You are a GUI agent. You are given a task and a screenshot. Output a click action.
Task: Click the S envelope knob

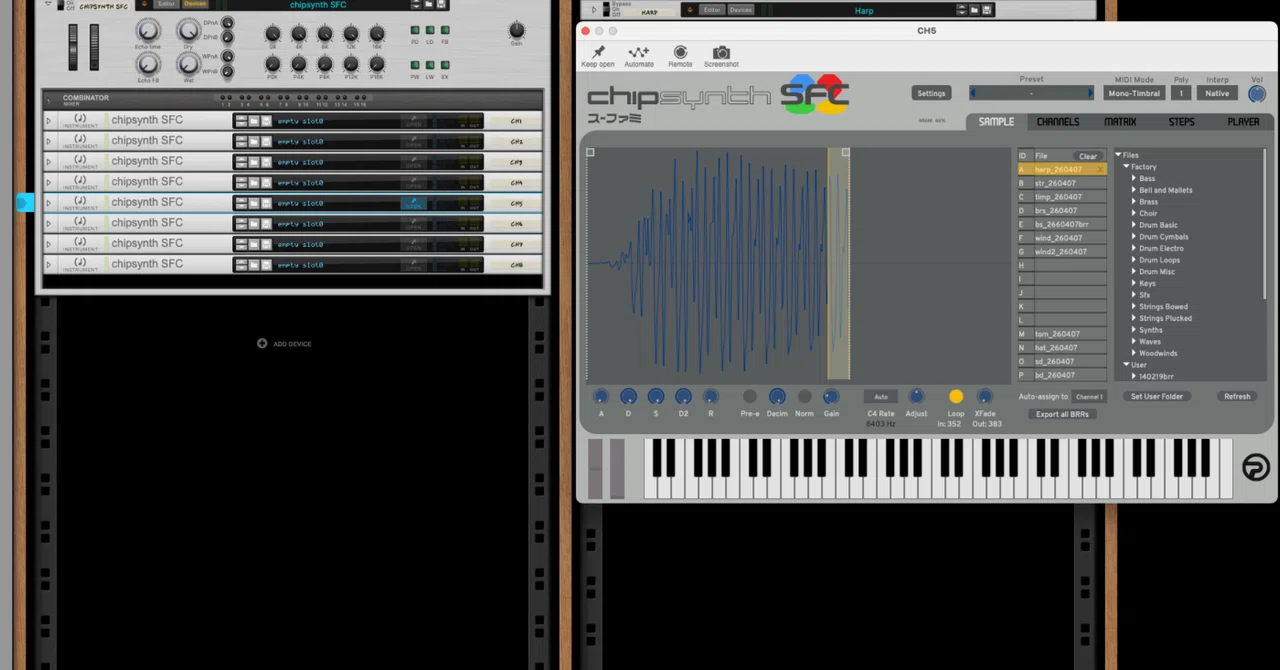[x=656, y=397]
